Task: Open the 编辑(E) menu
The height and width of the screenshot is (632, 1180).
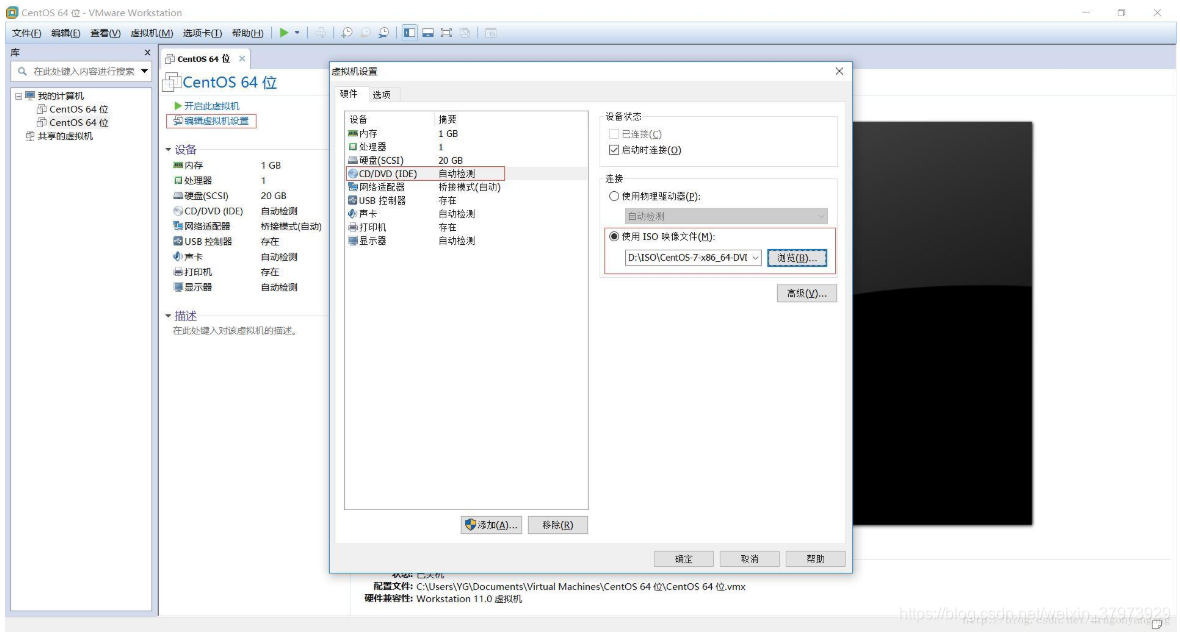Action: click(x=65, y=33)
